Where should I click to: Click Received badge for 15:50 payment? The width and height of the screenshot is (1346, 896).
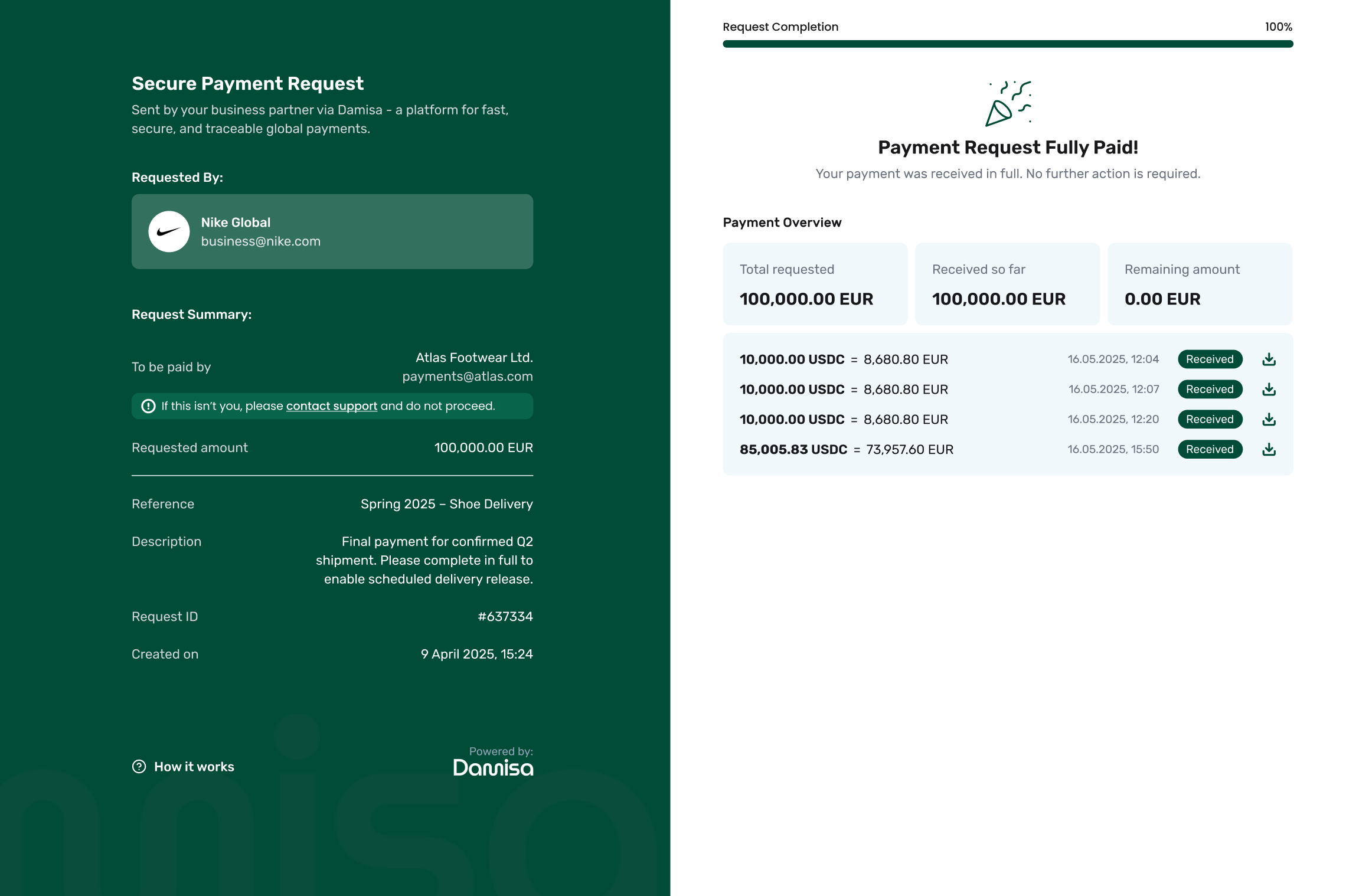1210,450
